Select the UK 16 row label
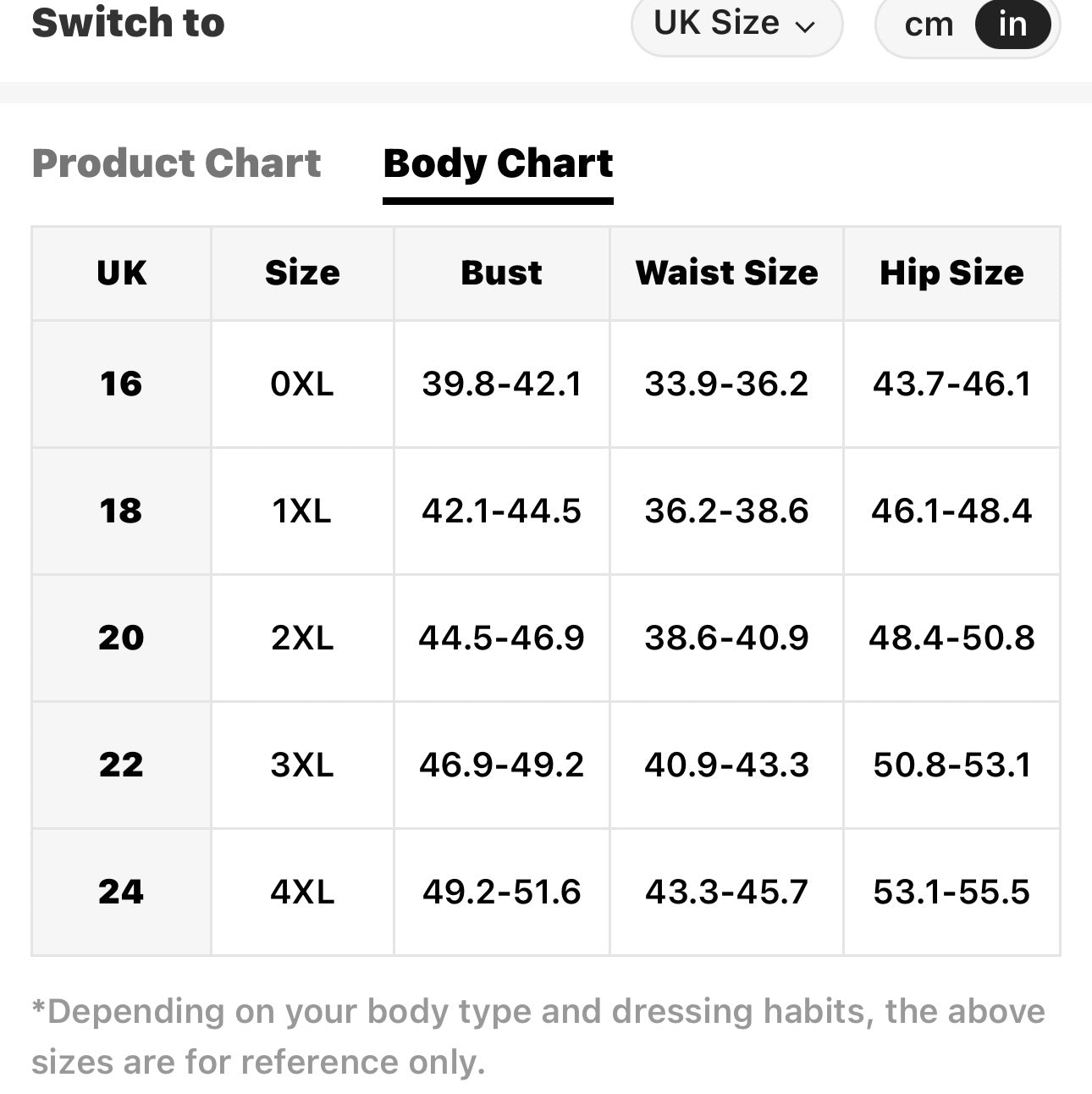The height and width of the screenshot is (1094, 1092). coord(121,384)
